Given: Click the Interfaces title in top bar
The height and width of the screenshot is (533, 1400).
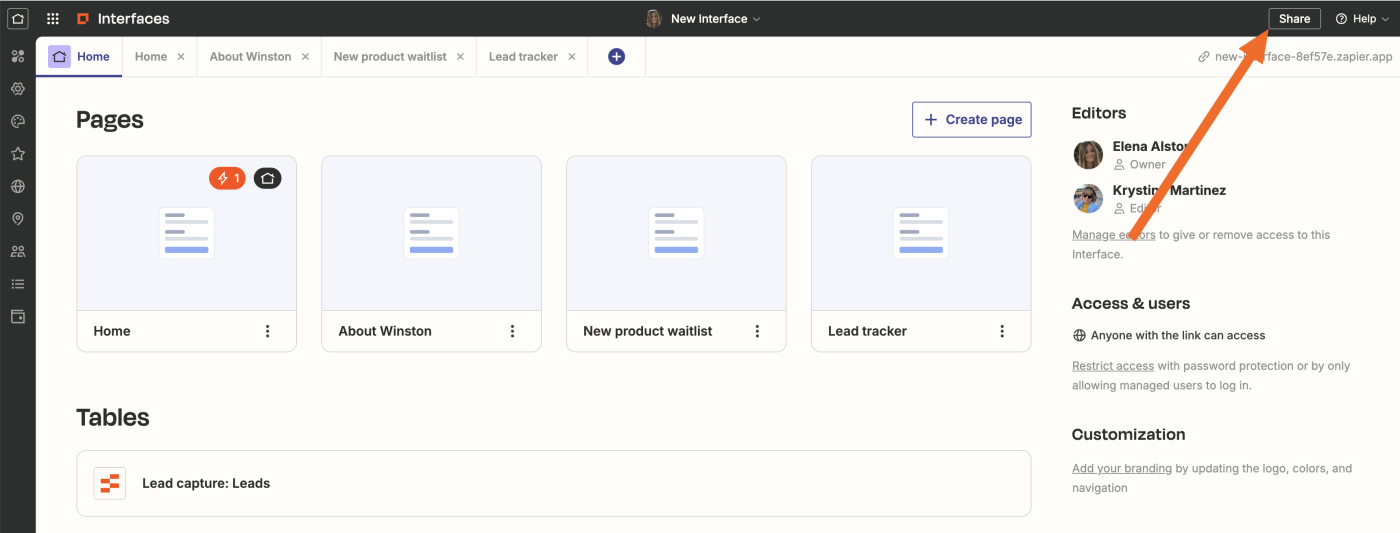Looking at the screenshot, I should (133, 18).
